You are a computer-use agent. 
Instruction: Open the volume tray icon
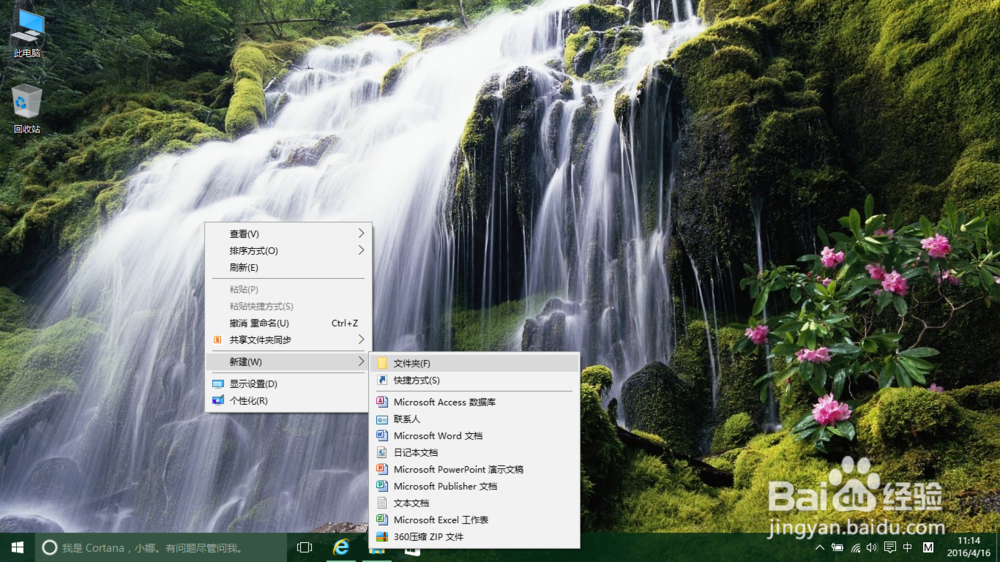(x=872, y=547)
